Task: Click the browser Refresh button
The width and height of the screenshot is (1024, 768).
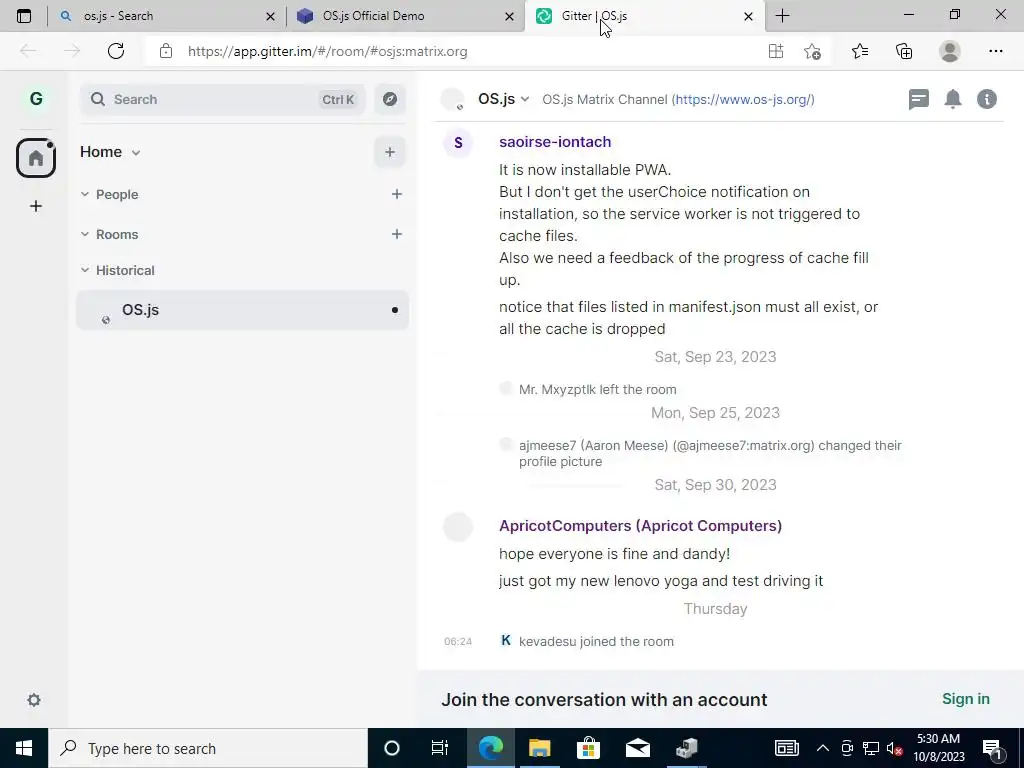Action: tap(116, 51)
